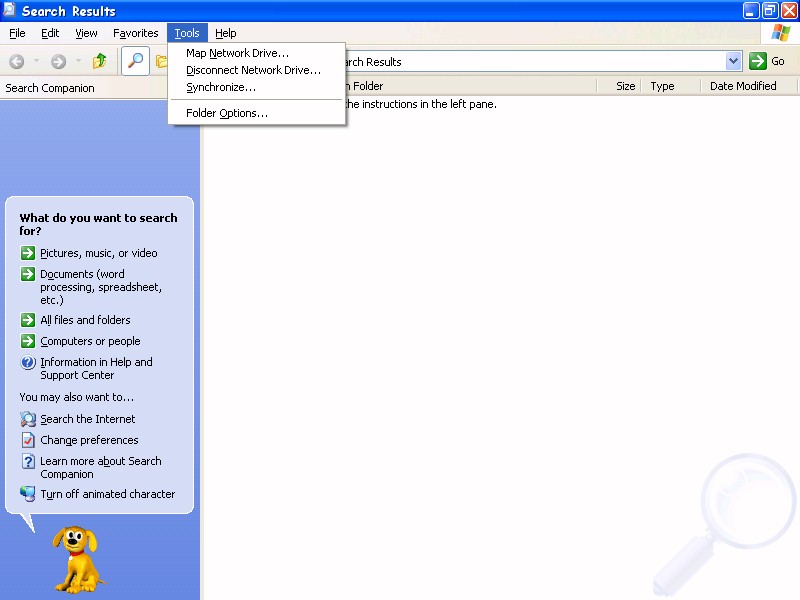Image resolution: width=800 pixels, height=600 pixels.
Task: Select Synchronize in the Tools menu
Action: (x=257, y=87)
